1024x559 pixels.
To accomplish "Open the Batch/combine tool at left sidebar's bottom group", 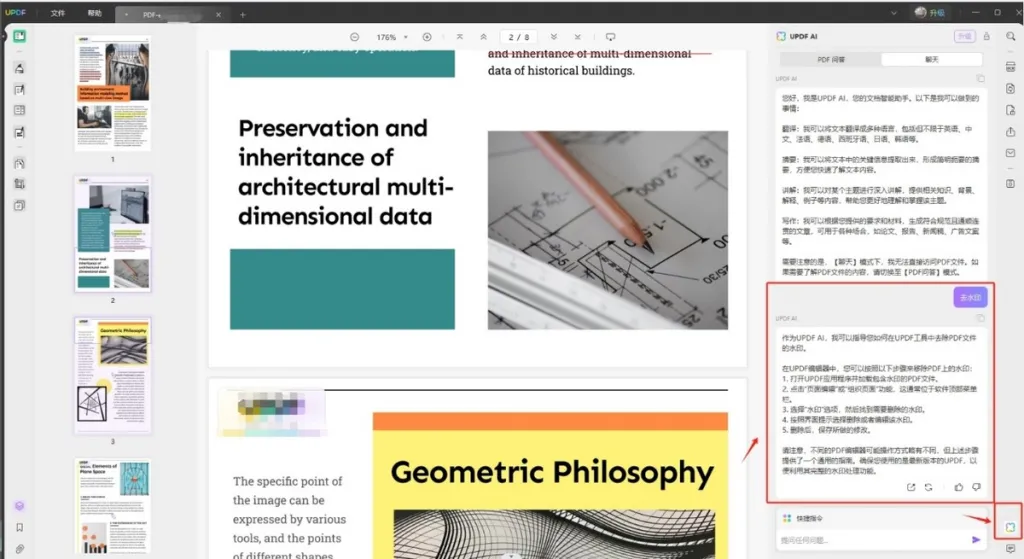I will click(20, 206).
